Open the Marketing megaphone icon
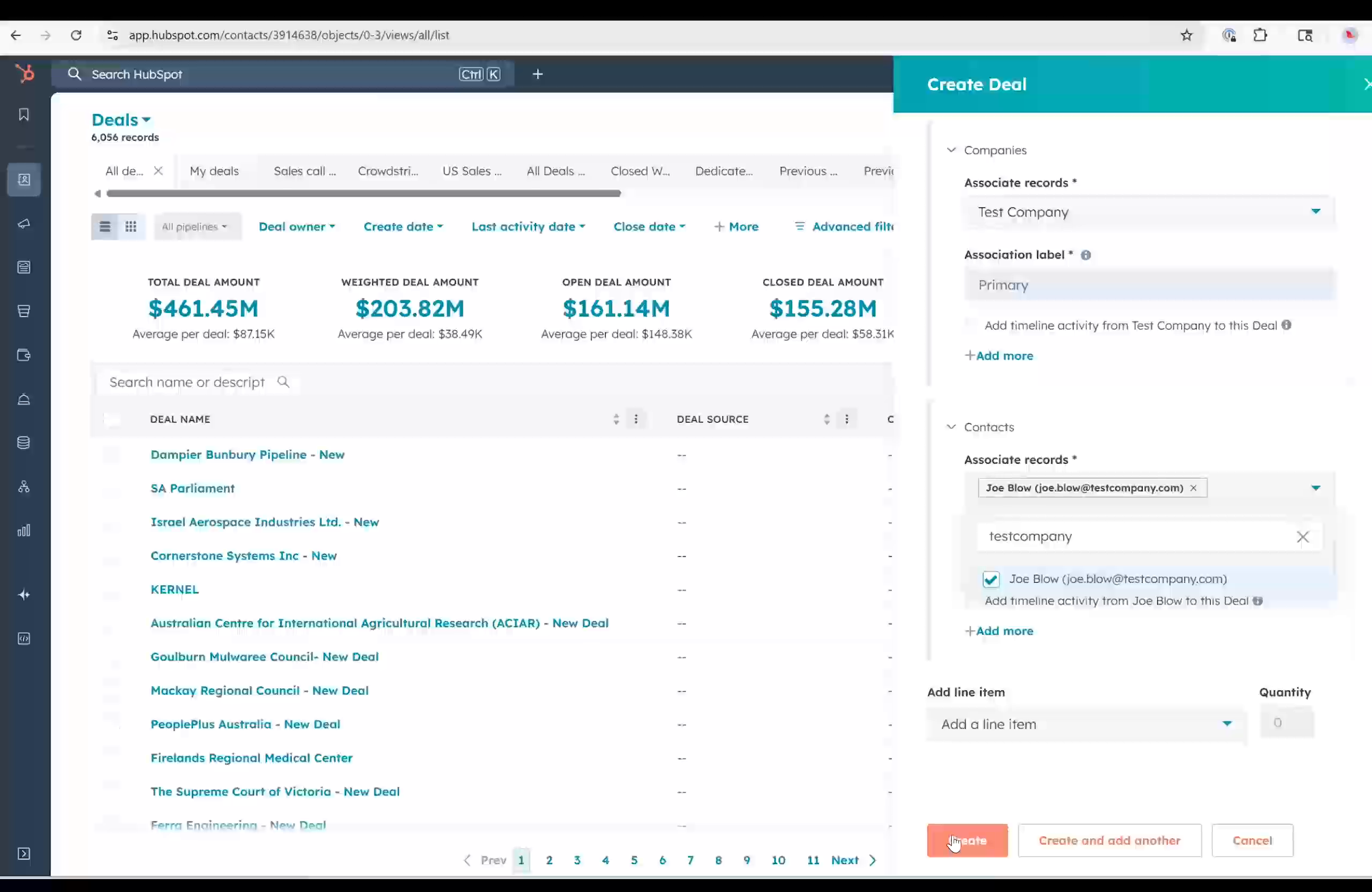Image resolution: width=1372 pixels, height=892 pixels. (24, 224)
